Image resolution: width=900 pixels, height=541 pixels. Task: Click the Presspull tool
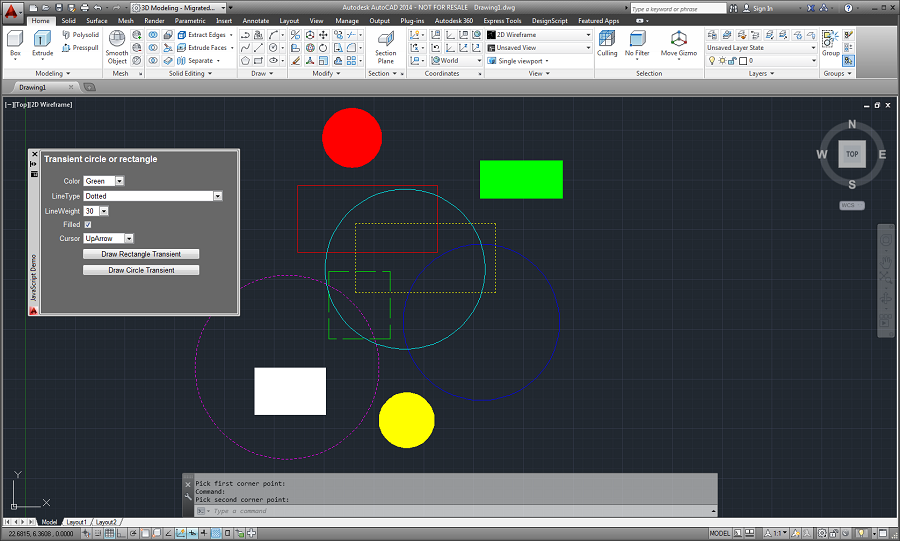pos(80,48)
